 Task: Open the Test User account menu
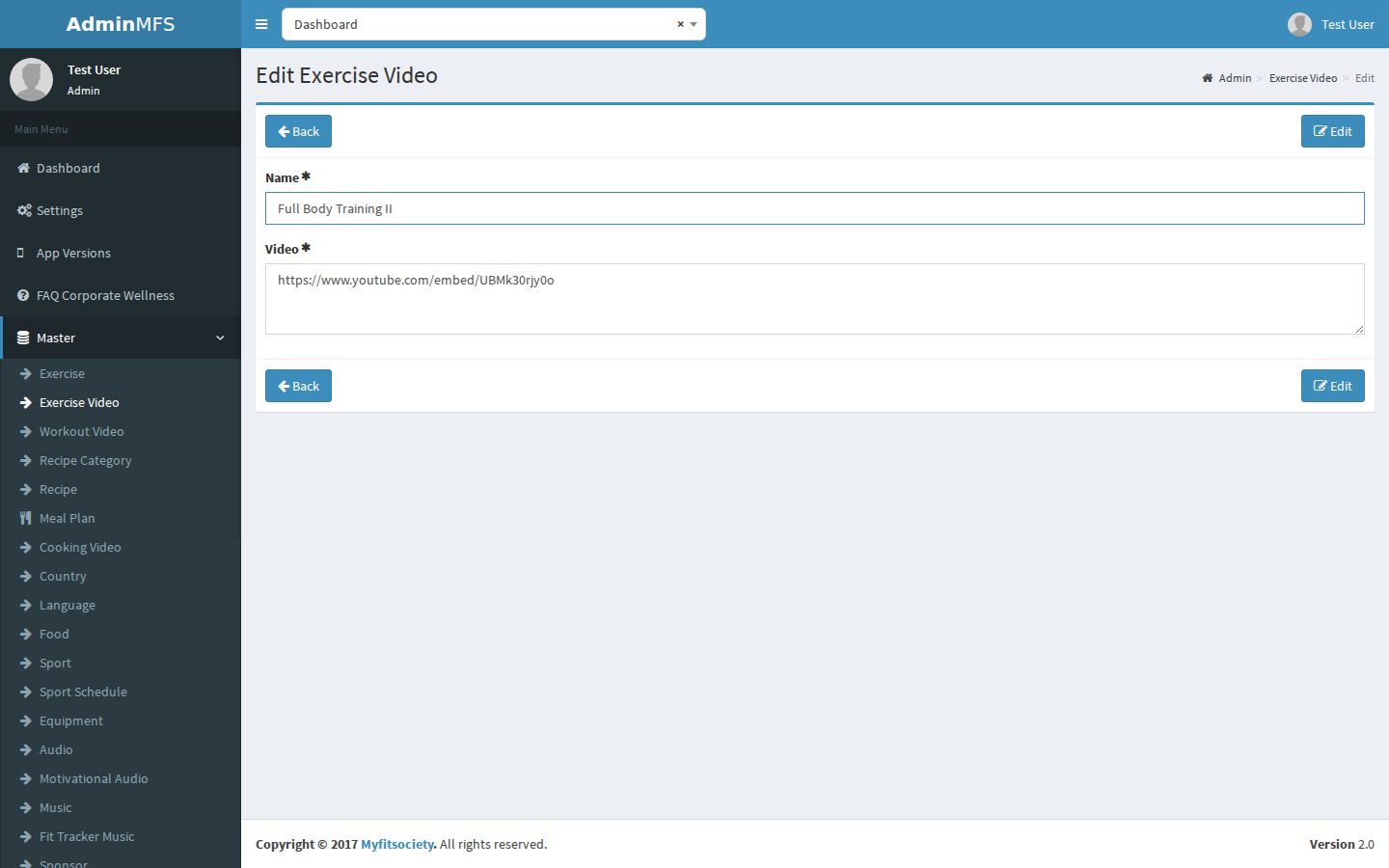[1331, 24]
